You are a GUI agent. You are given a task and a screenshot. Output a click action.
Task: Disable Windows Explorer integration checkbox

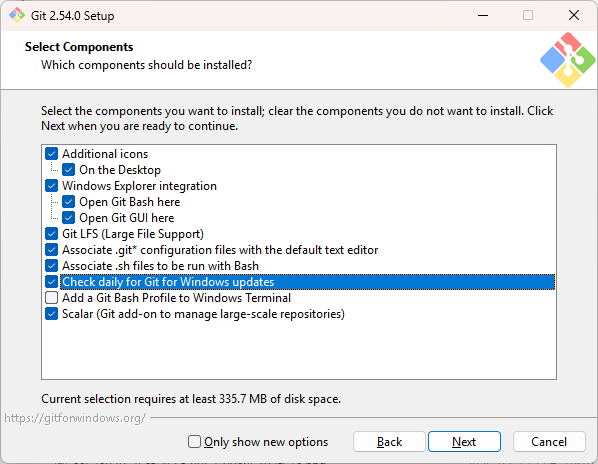tap(51, 186)
